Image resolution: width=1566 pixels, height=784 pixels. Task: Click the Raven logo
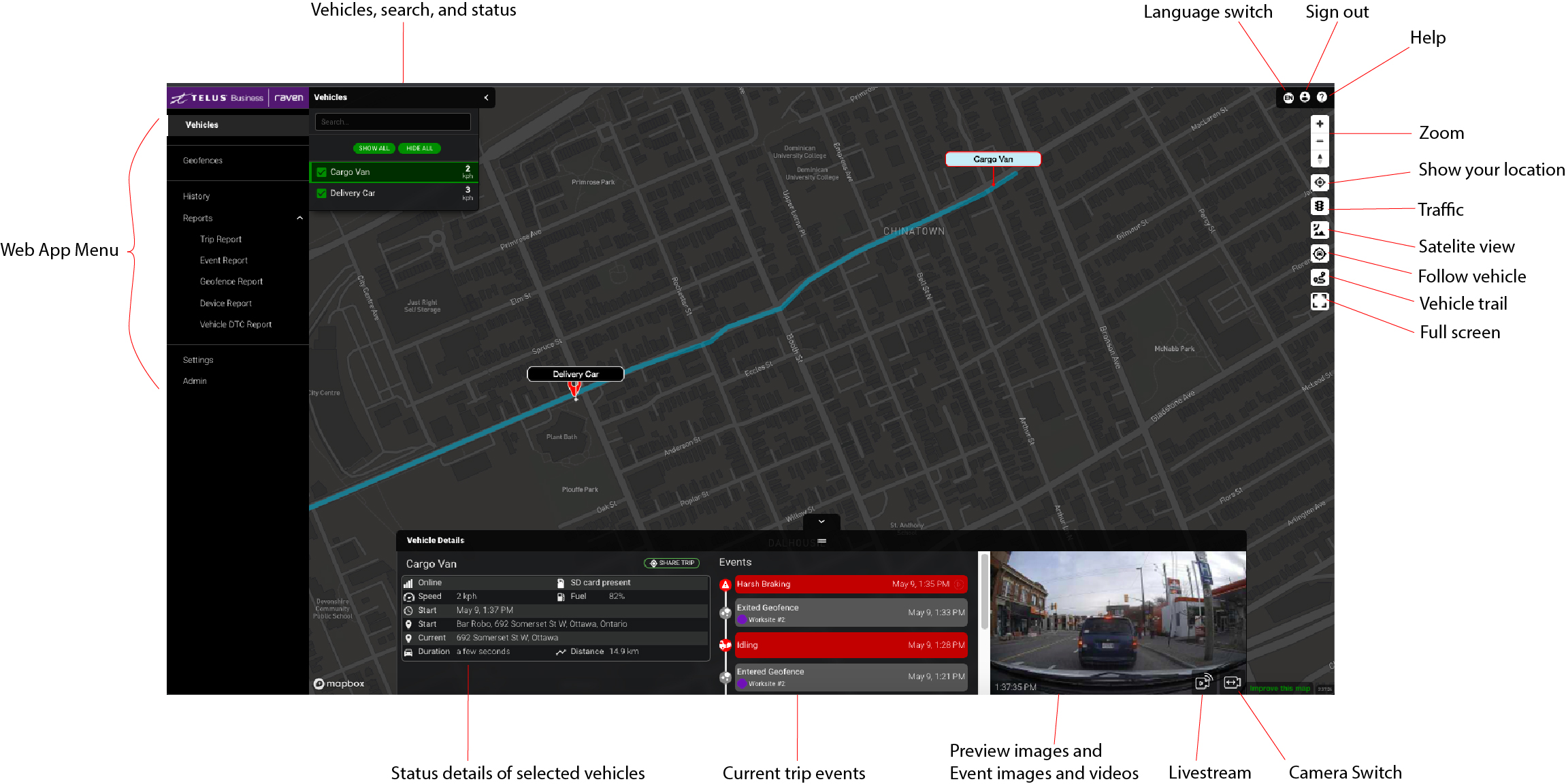pos(289,98)
